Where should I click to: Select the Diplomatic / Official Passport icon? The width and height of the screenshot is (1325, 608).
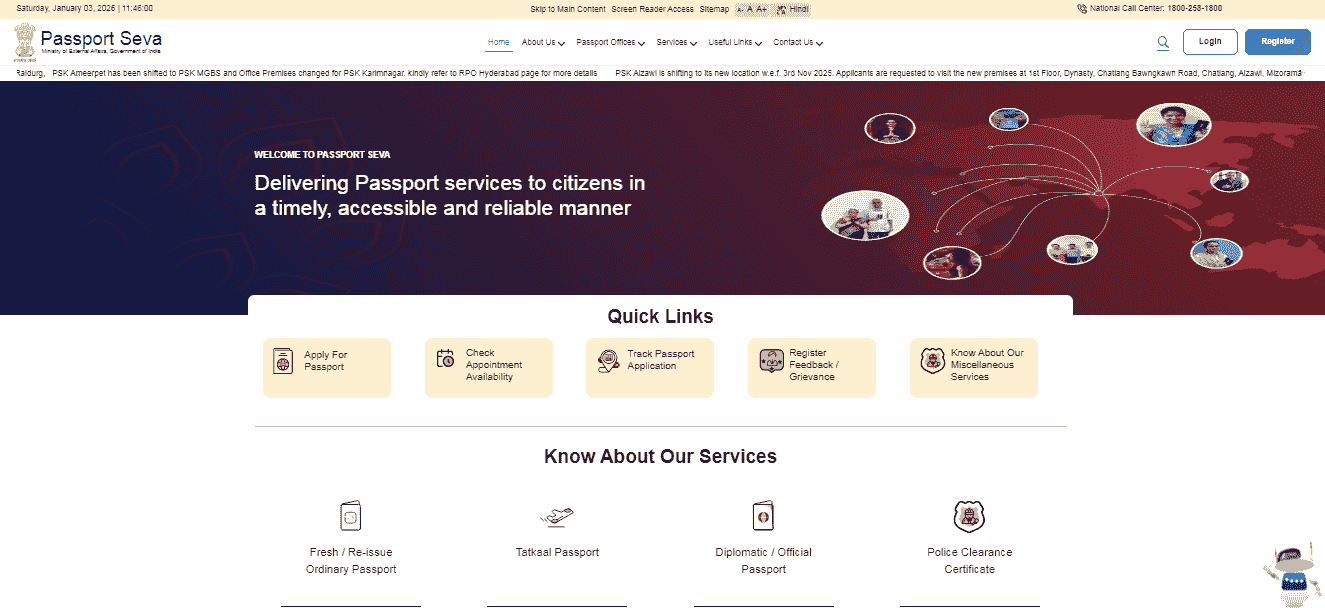tap(763, 514)
